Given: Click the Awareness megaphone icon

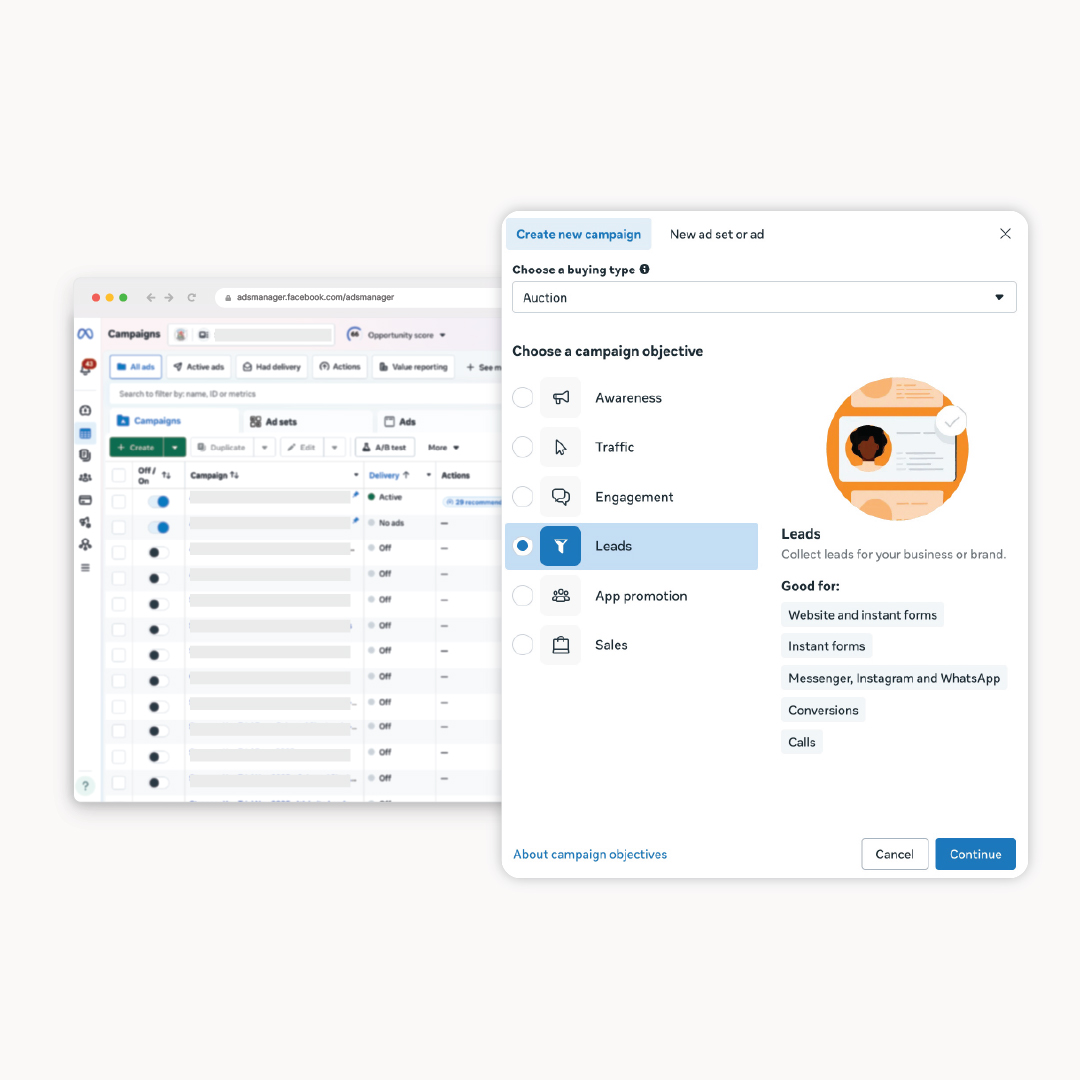Looking at the screenshot, I should click(x=560, y=398).
